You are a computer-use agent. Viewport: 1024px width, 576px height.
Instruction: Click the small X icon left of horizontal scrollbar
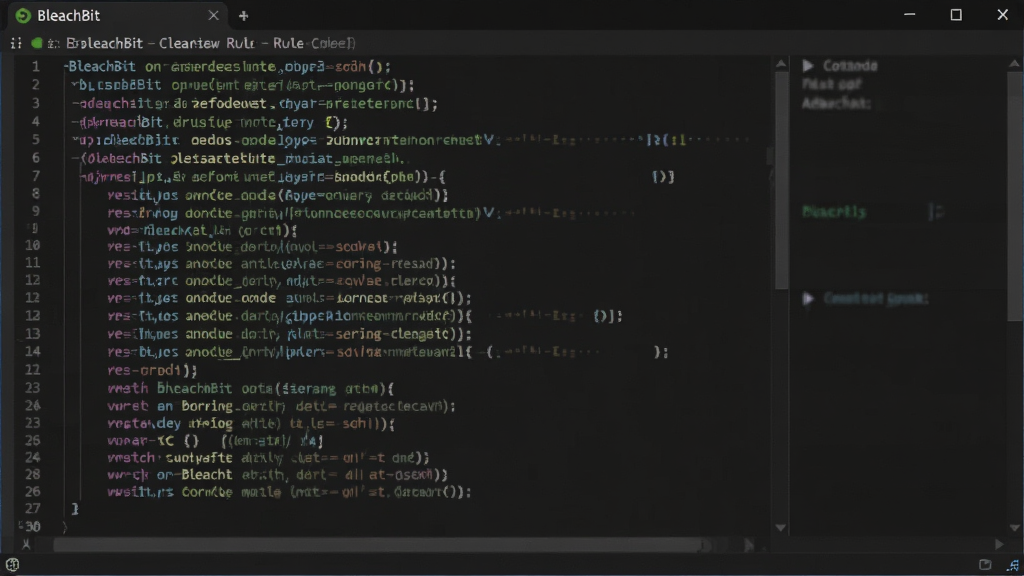click(x=26, y=544)
